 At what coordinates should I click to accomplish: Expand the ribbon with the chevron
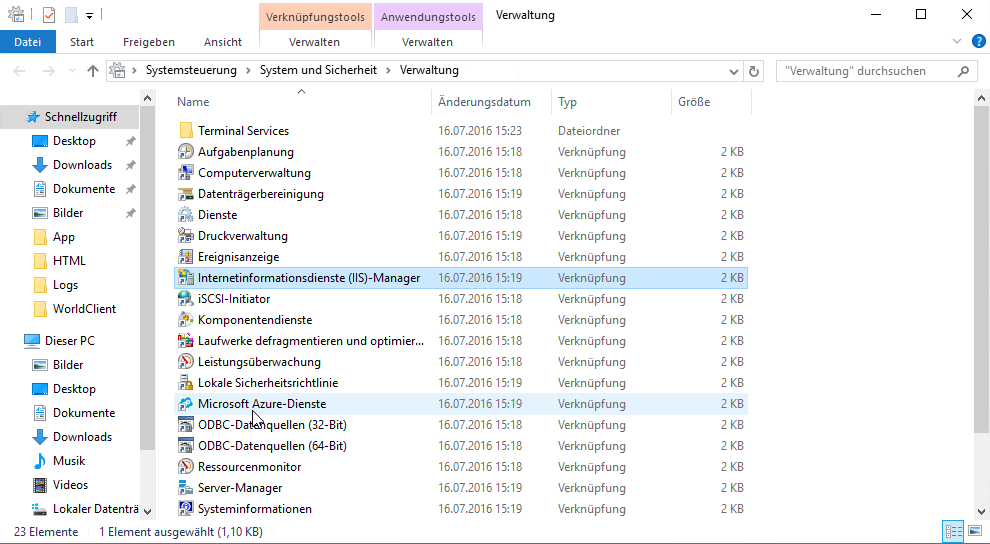(953, 42)
